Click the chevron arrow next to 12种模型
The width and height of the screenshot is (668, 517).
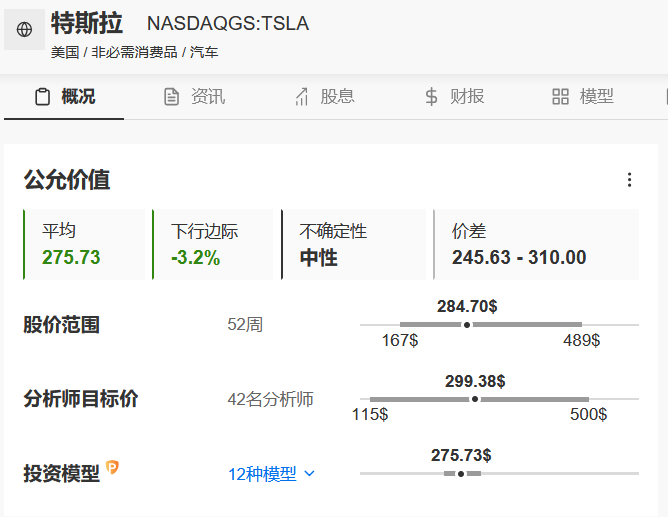[309, 474]
